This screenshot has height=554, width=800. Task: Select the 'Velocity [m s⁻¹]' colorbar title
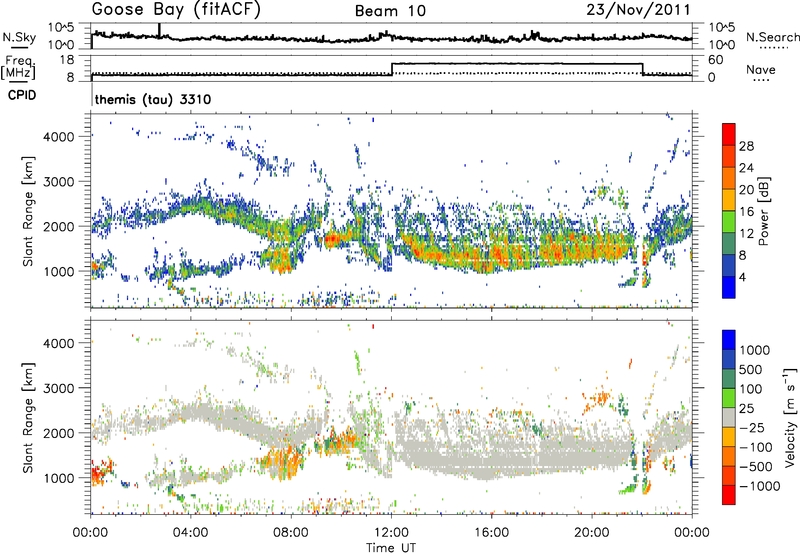pos(790,417)
